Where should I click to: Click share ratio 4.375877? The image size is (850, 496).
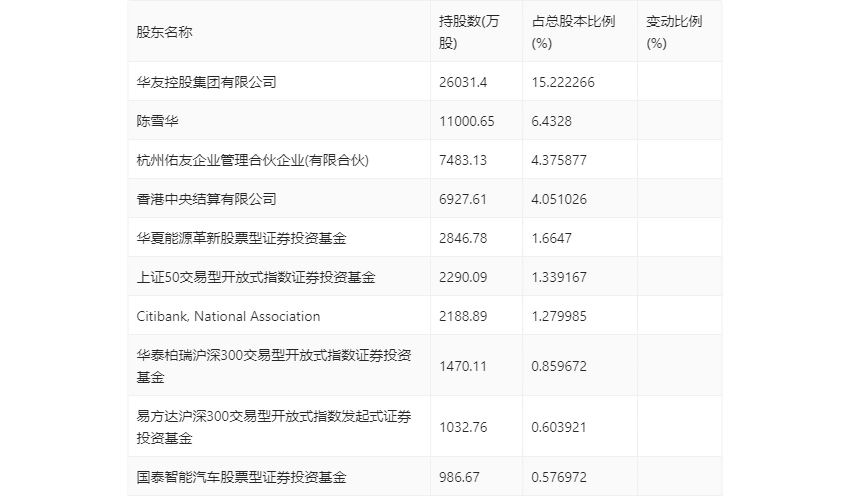[559, 160]
